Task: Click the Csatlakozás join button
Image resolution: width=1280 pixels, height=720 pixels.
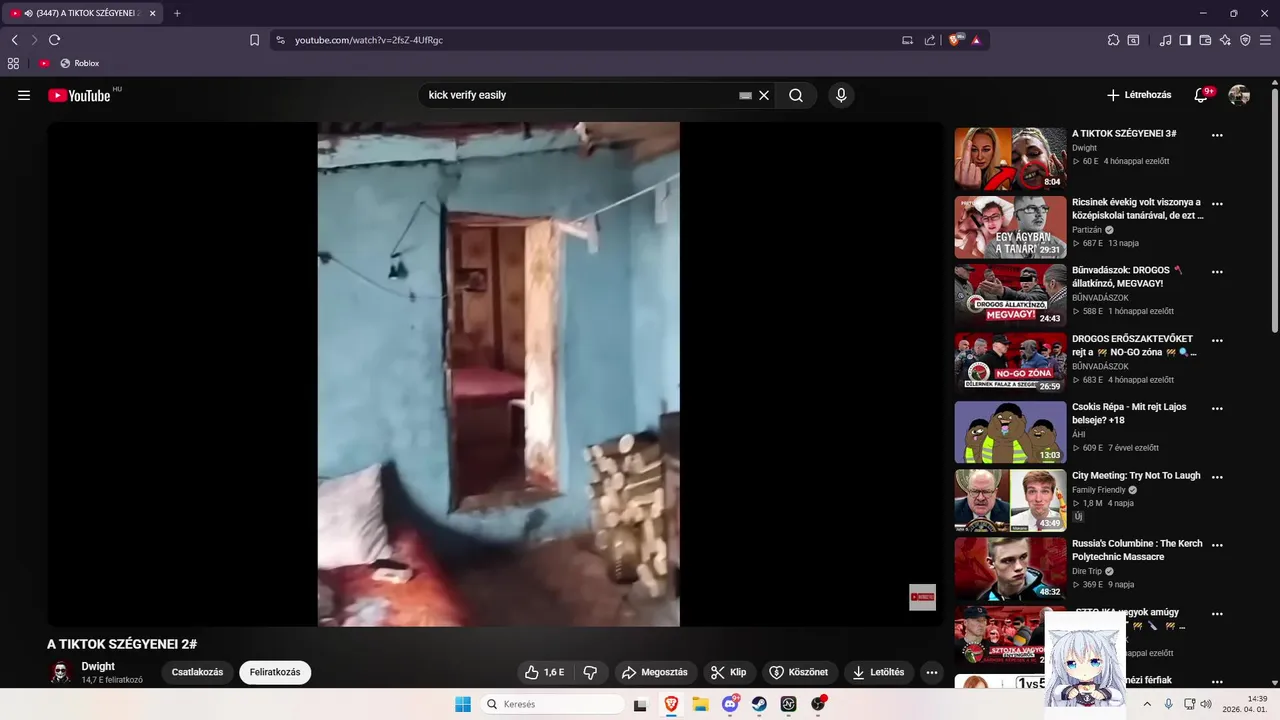Action: (x=197, y=672)
